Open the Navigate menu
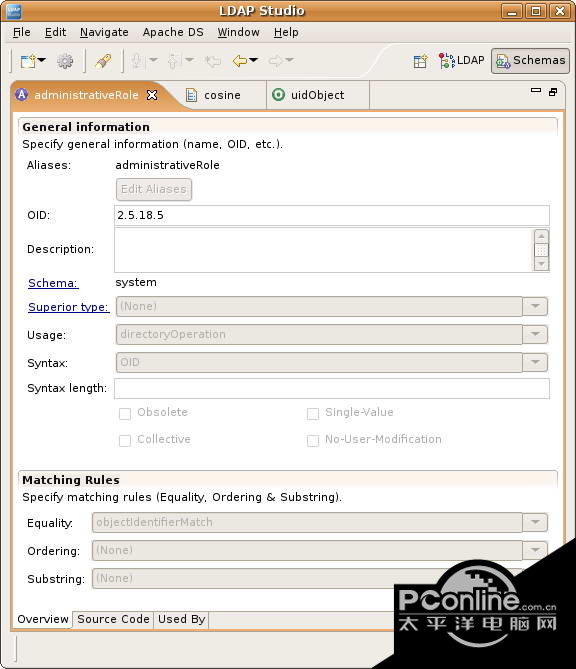Image resolution: width=576 pixels, height=669 pixels. click(104, 32)
